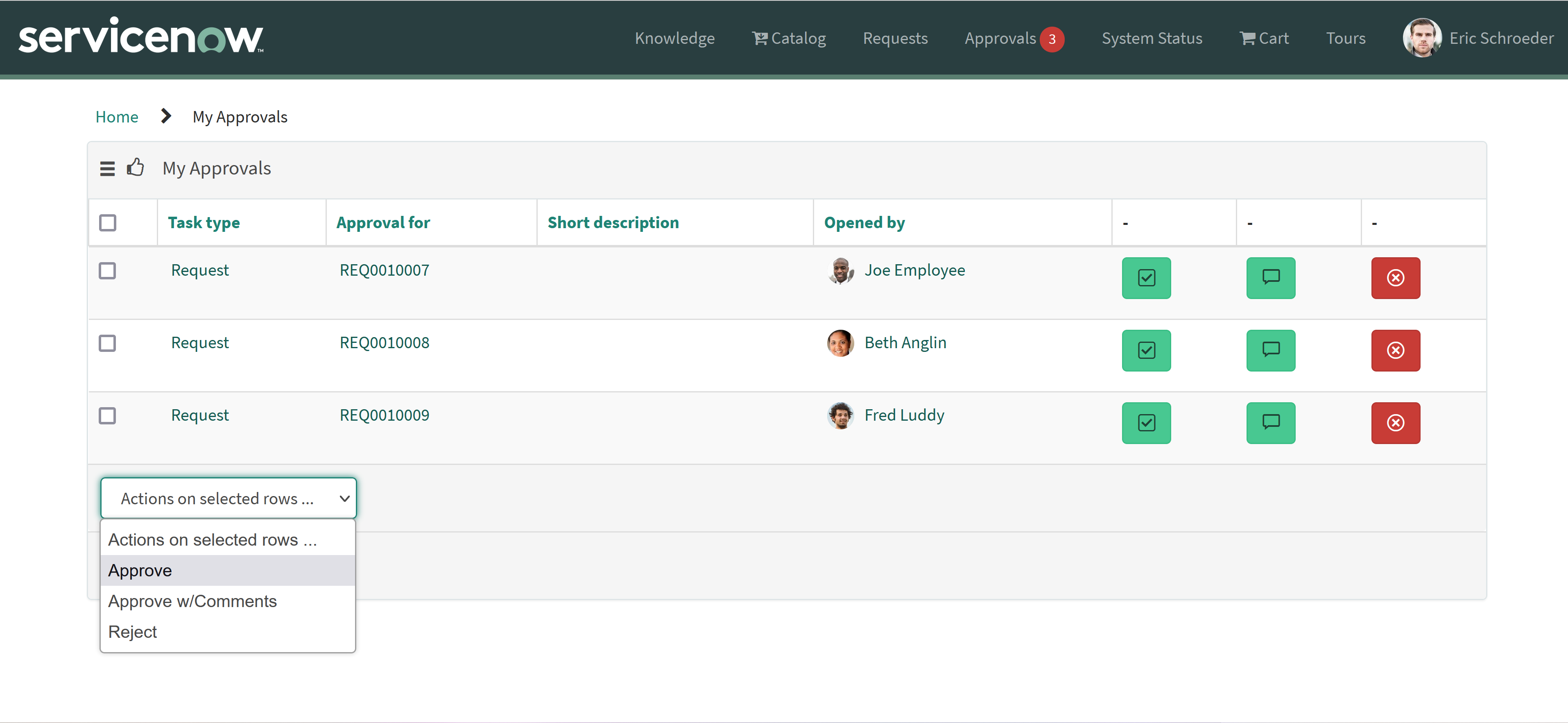Open REQ0010008 request details link
The image size is (1568, 723).
pyautogui.click(x=384, y=342)
